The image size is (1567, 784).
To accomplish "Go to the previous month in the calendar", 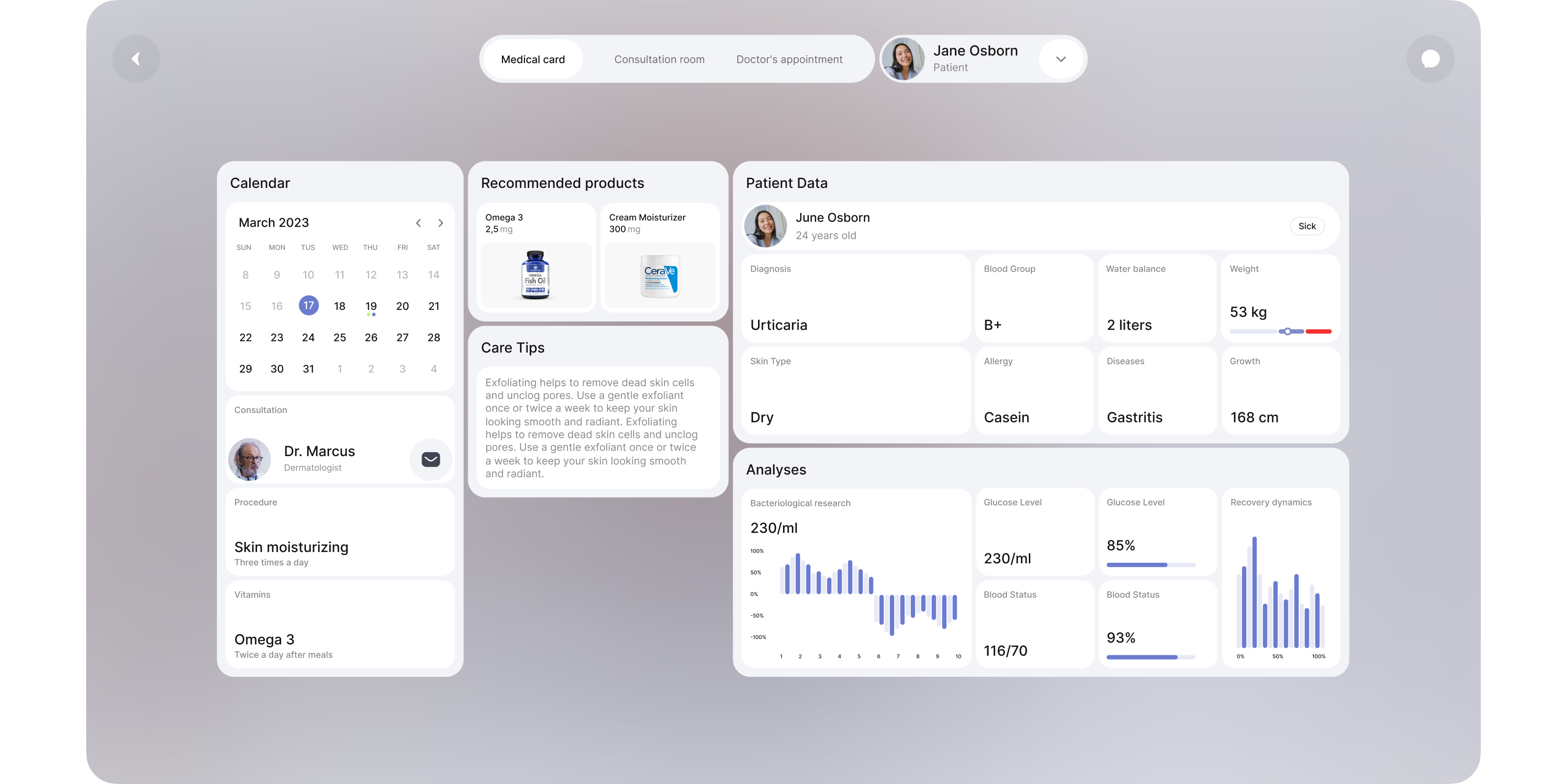I will click(x=419, y=223).
